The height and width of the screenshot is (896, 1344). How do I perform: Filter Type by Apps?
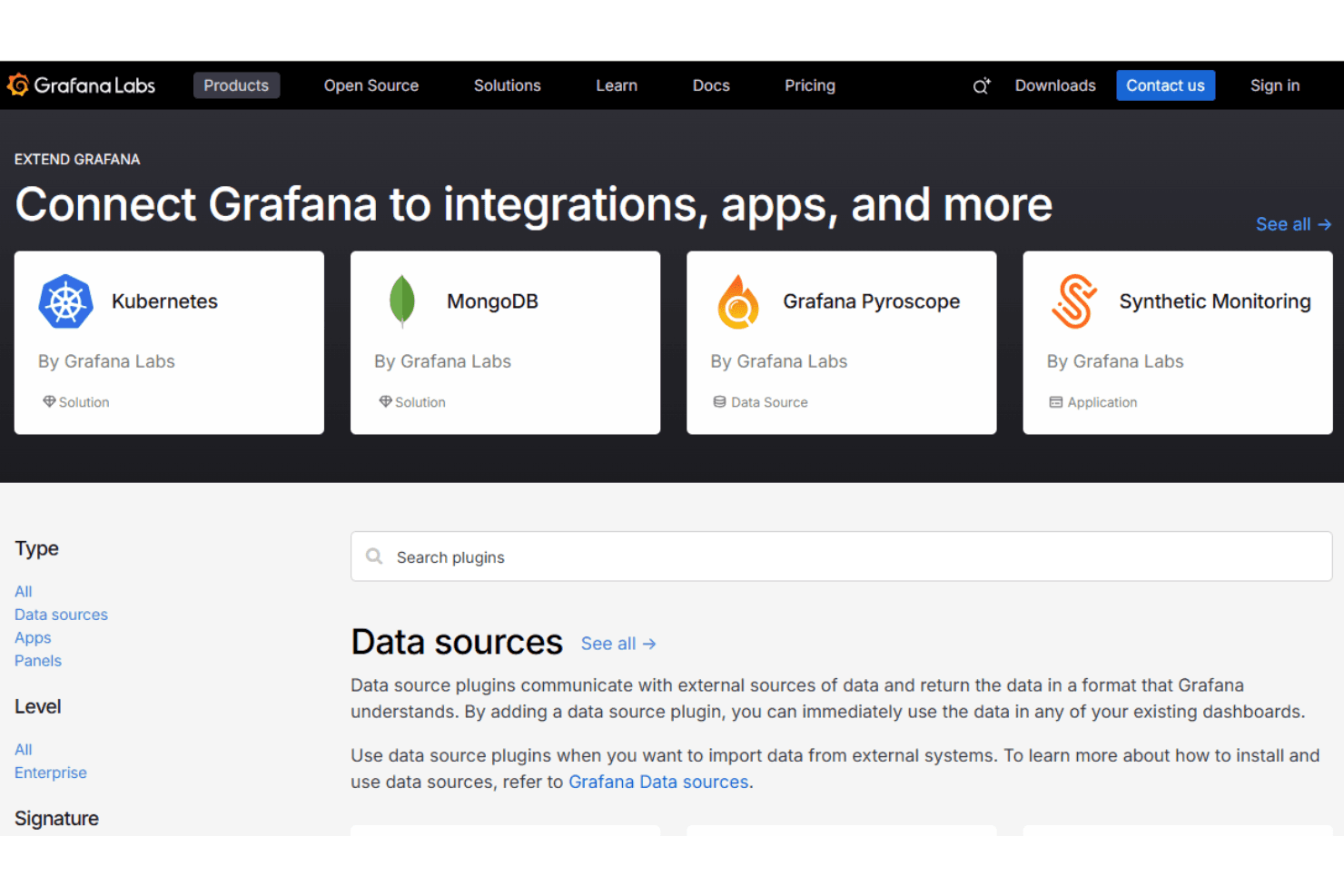pos(33,638)
